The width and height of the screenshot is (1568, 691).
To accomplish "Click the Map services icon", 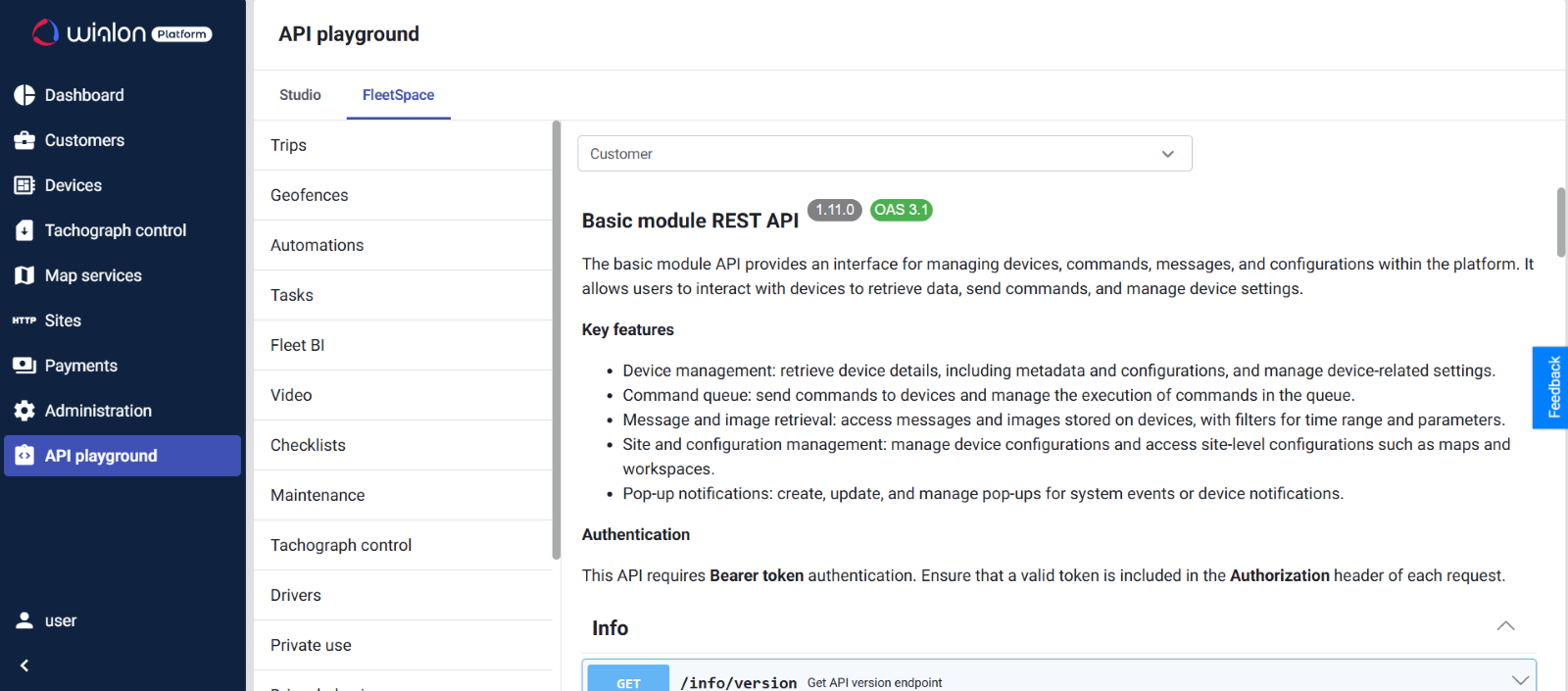I will pos(24,275).
